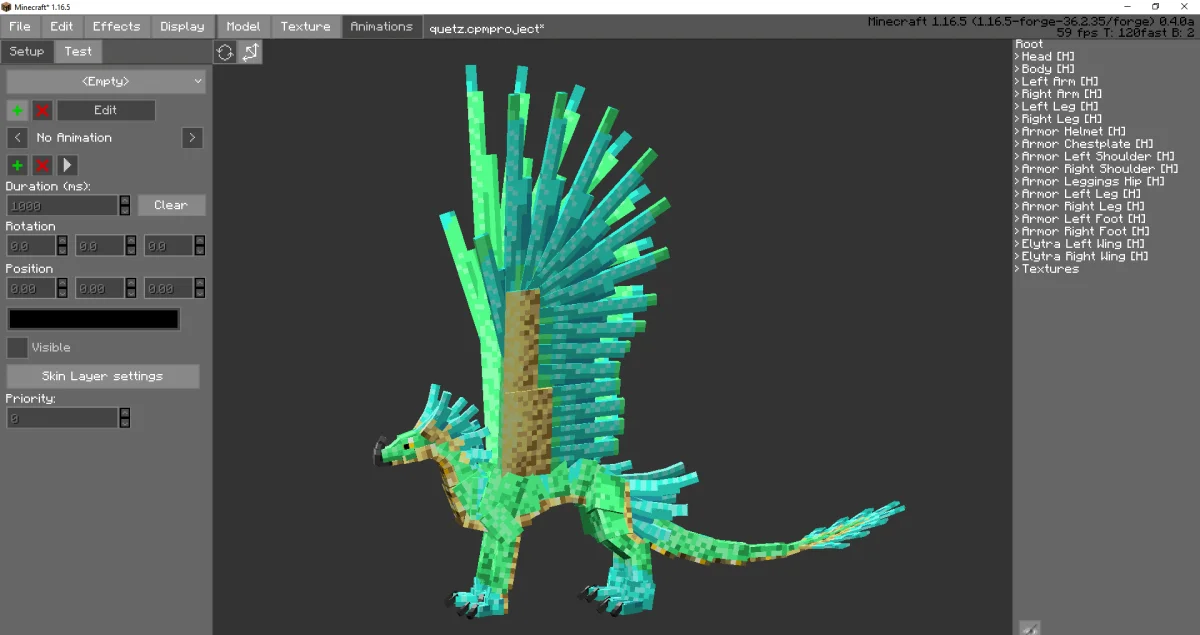This screenshot has width=1200, height=635.
Task: Toggle the axis-arrows icon beside reset camera
Action: click(250, 52)
